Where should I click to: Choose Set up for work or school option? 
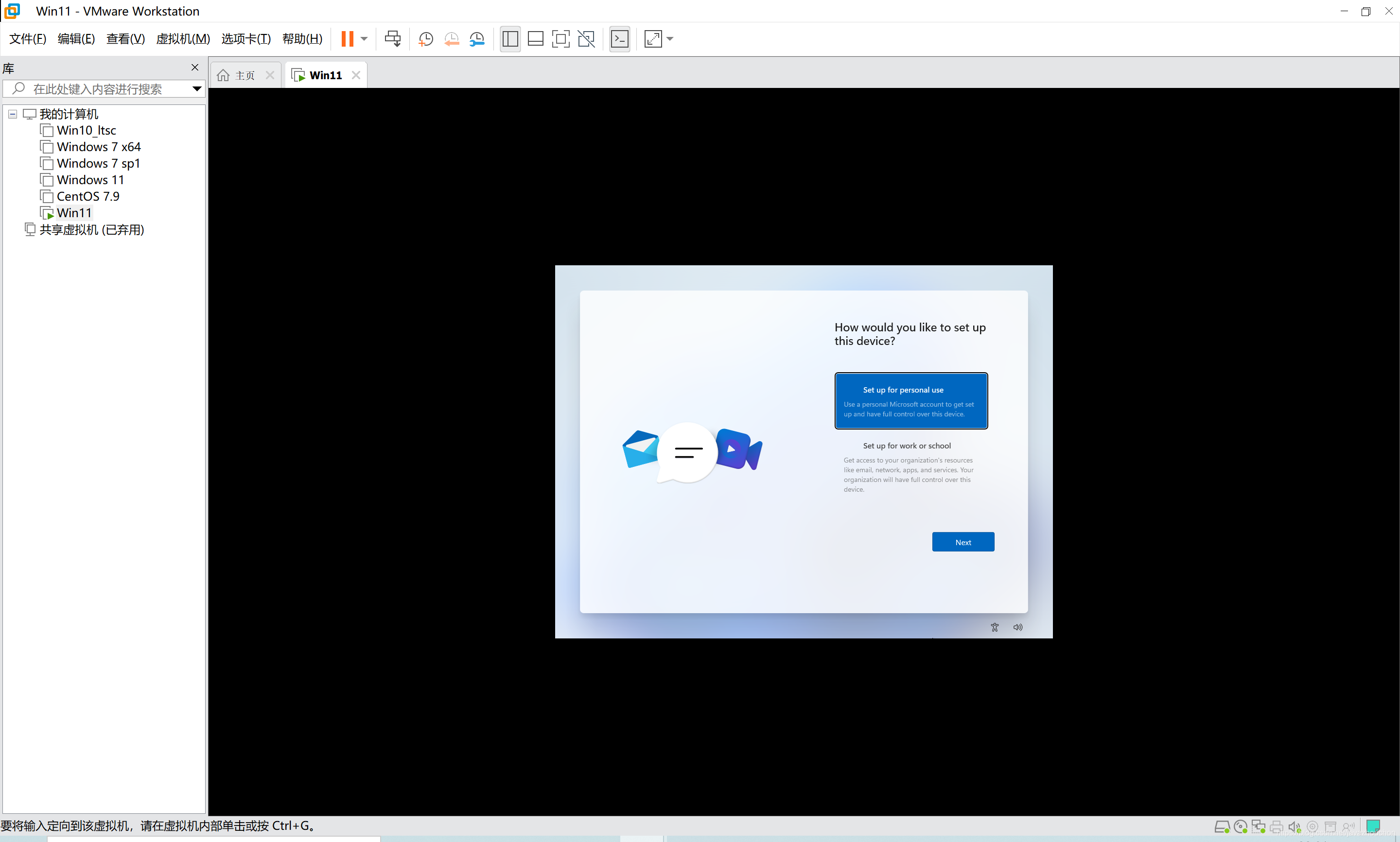(911, 467)
